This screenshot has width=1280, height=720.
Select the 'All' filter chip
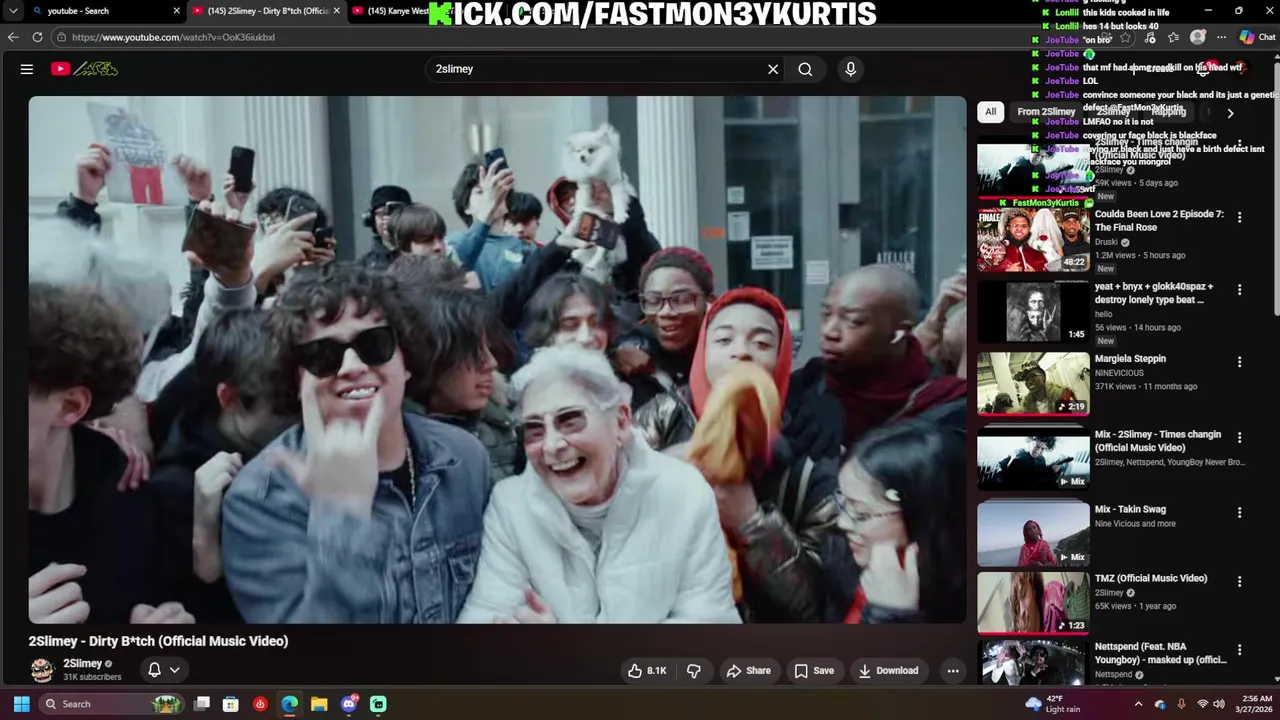coord(990,112)
